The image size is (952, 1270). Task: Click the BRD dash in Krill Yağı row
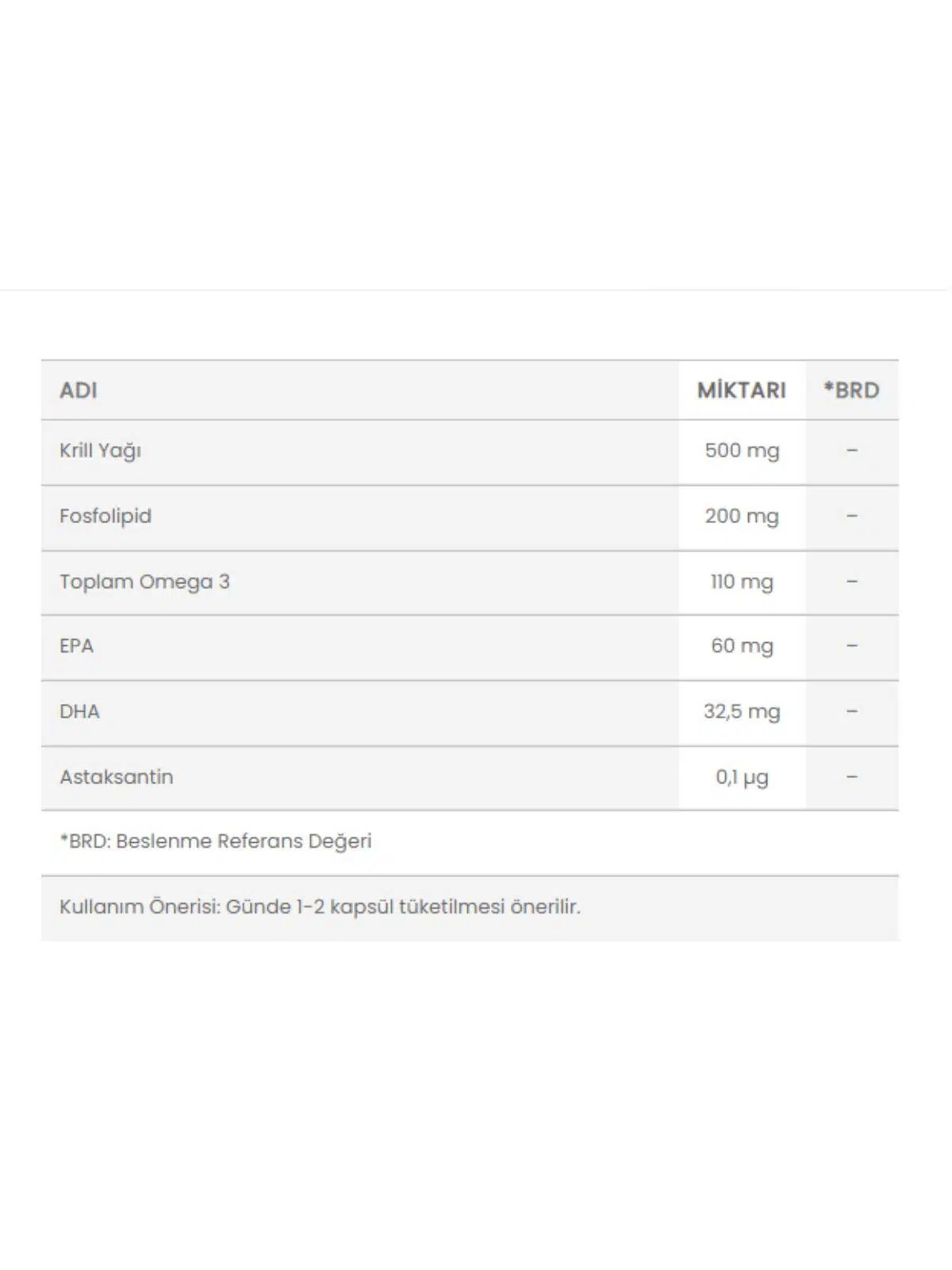[x=852, y=451]
